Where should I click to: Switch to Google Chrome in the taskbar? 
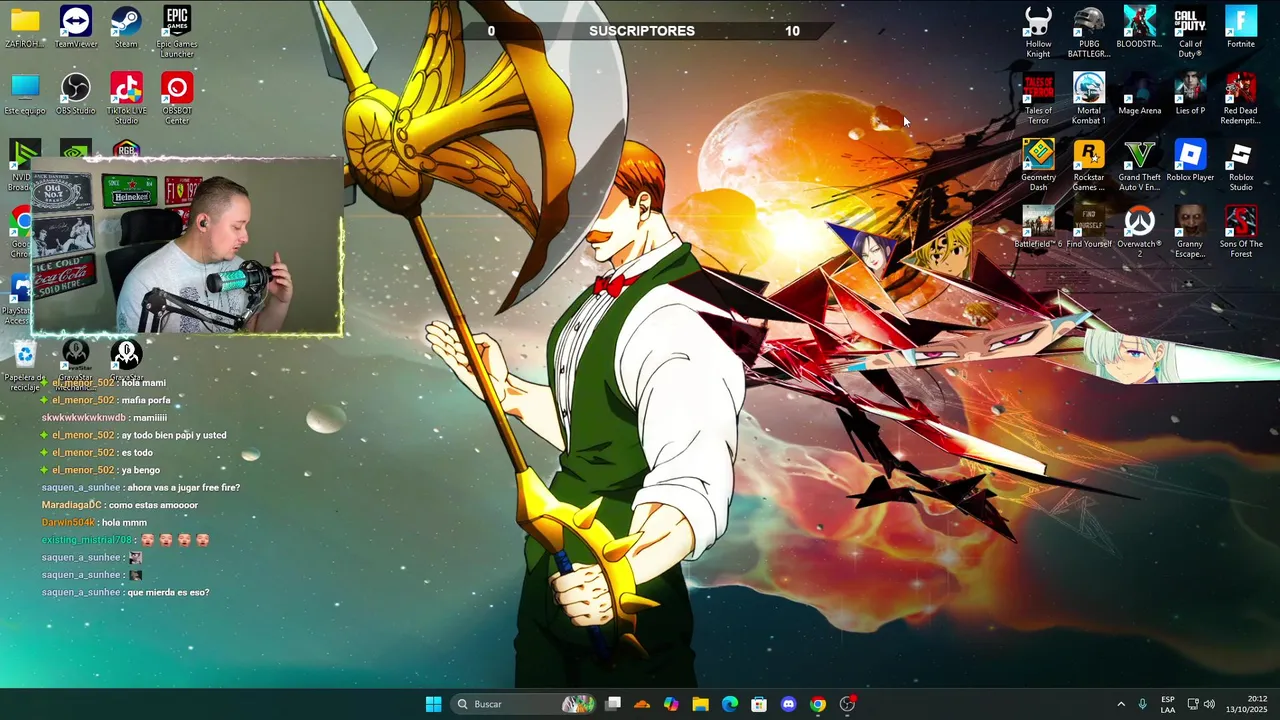point(818,704)
